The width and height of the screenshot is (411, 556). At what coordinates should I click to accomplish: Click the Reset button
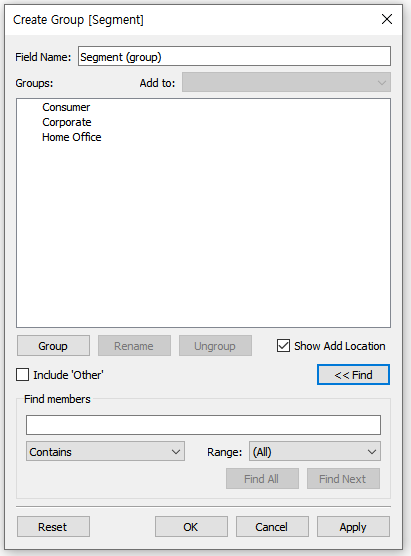pos(53,527)
